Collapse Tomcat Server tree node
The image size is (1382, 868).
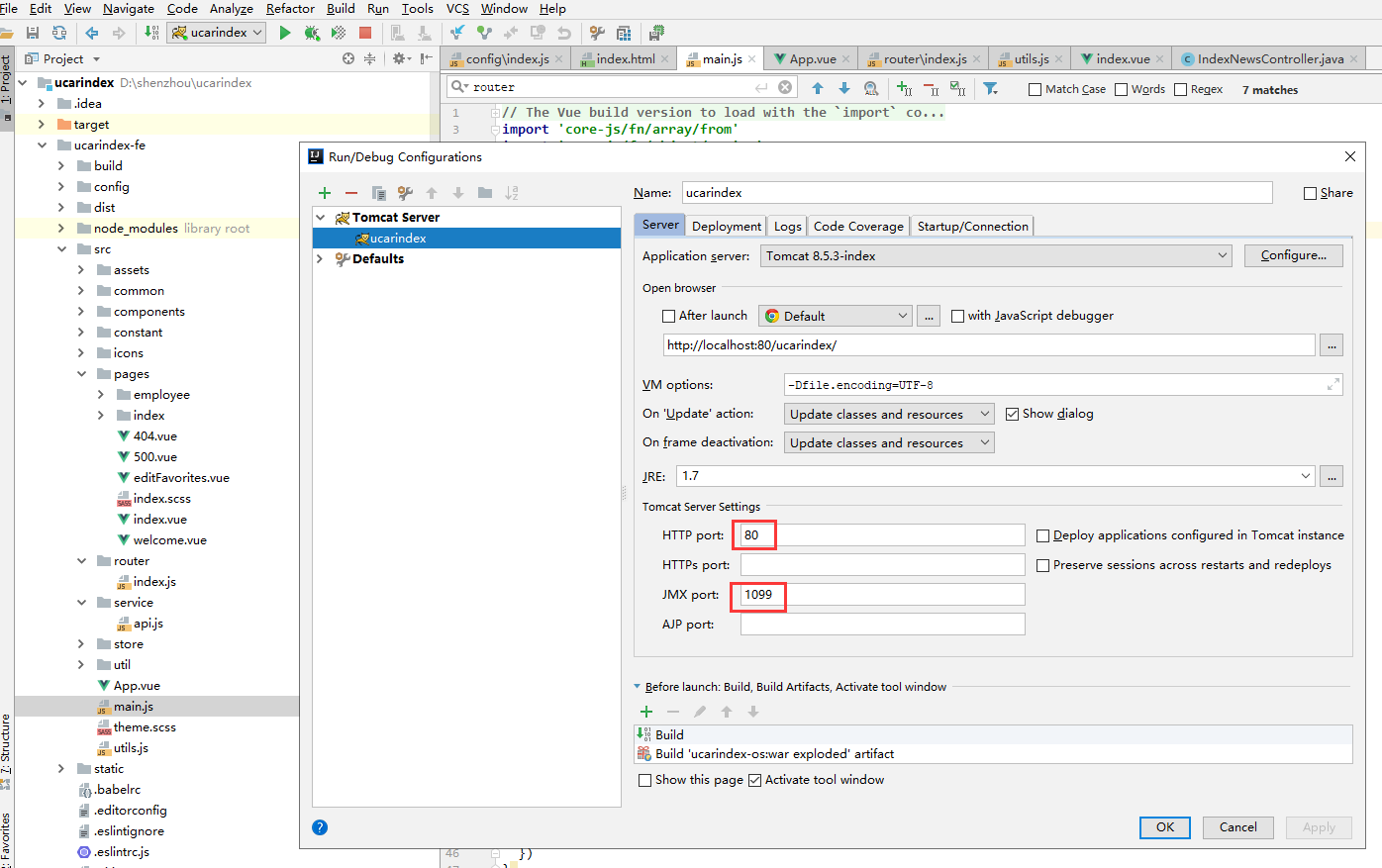321,218
